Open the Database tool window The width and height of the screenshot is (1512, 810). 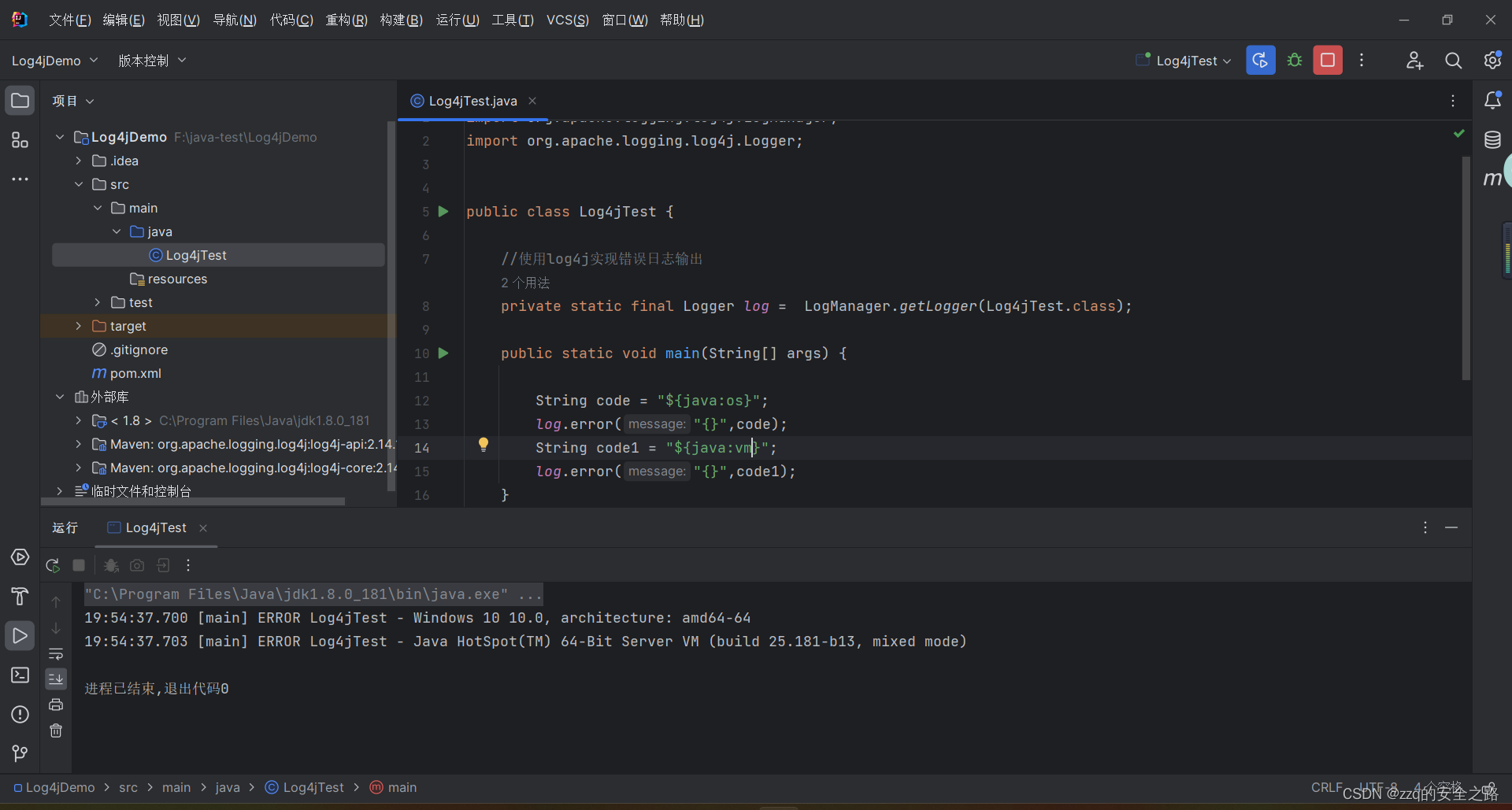[1492, 140]
